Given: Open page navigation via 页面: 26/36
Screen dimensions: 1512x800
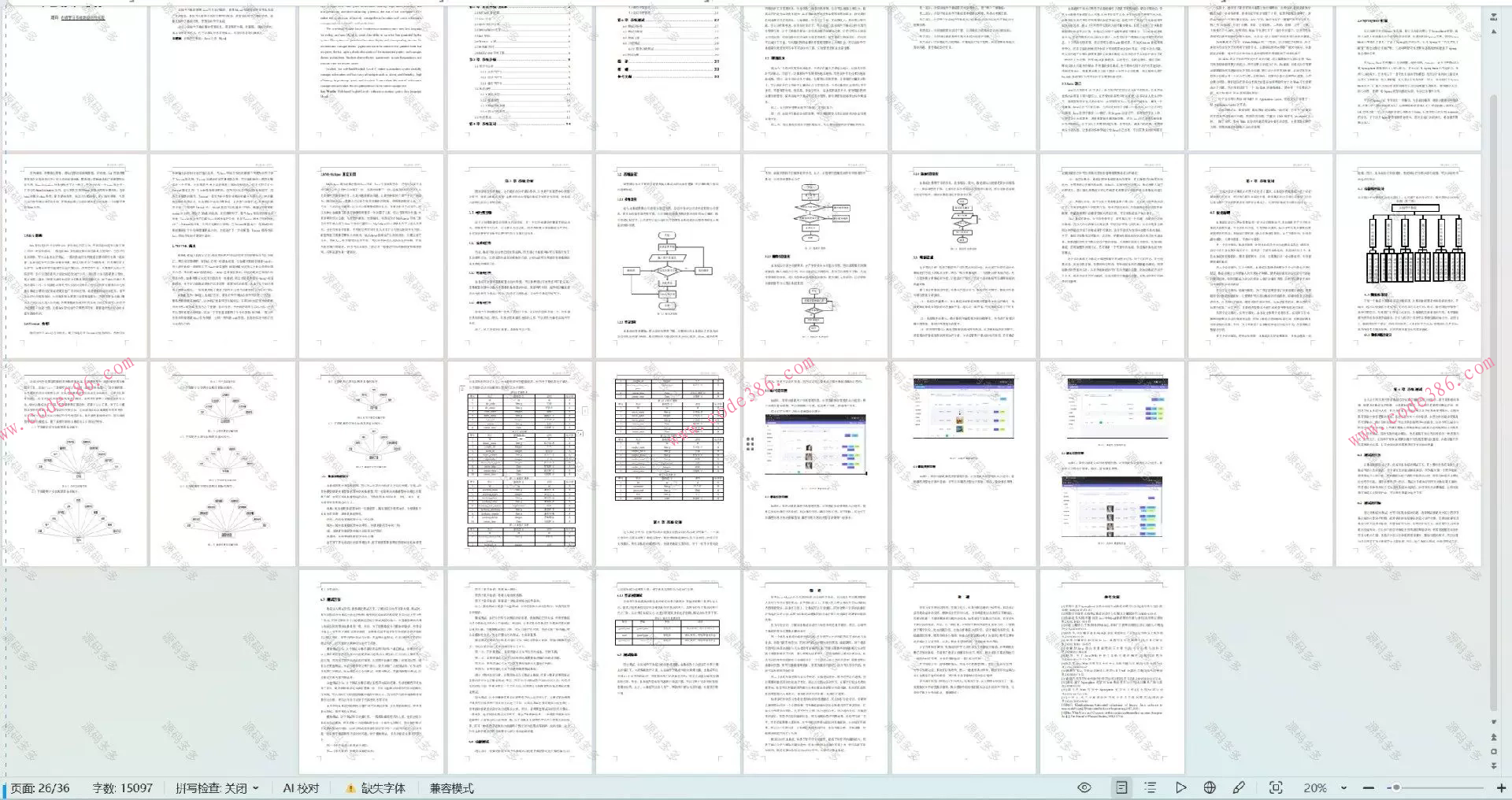Looking at the screenshot, I should click(x=40, y=788).
